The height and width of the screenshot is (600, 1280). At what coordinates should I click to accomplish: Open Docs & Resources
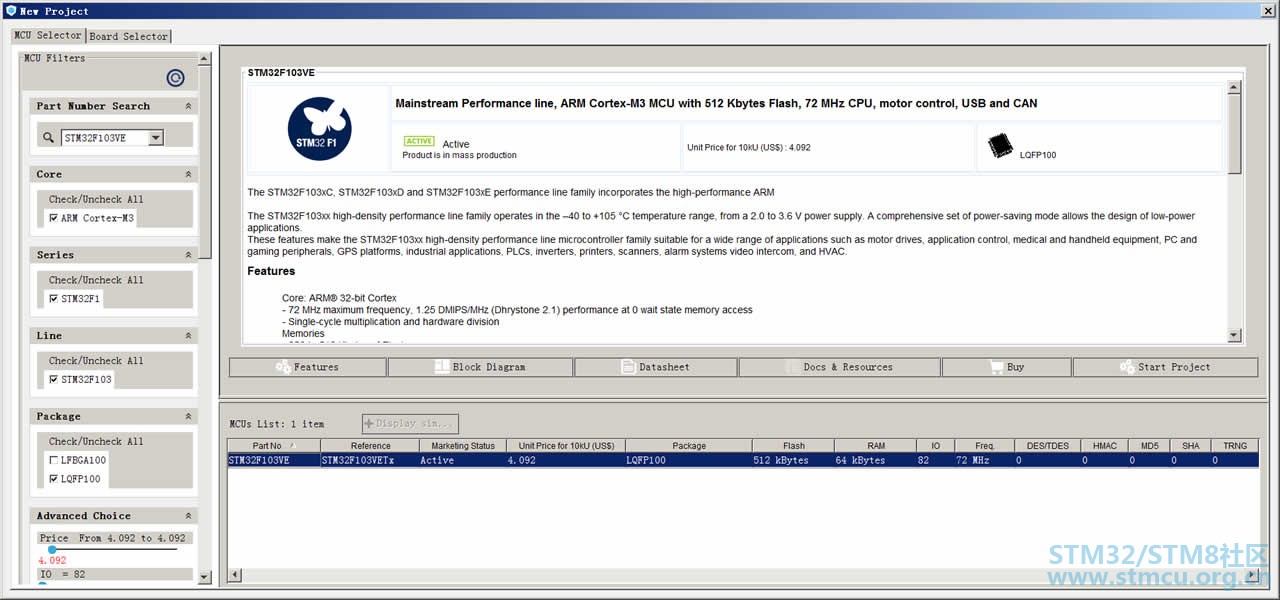[x=840, y=367]
